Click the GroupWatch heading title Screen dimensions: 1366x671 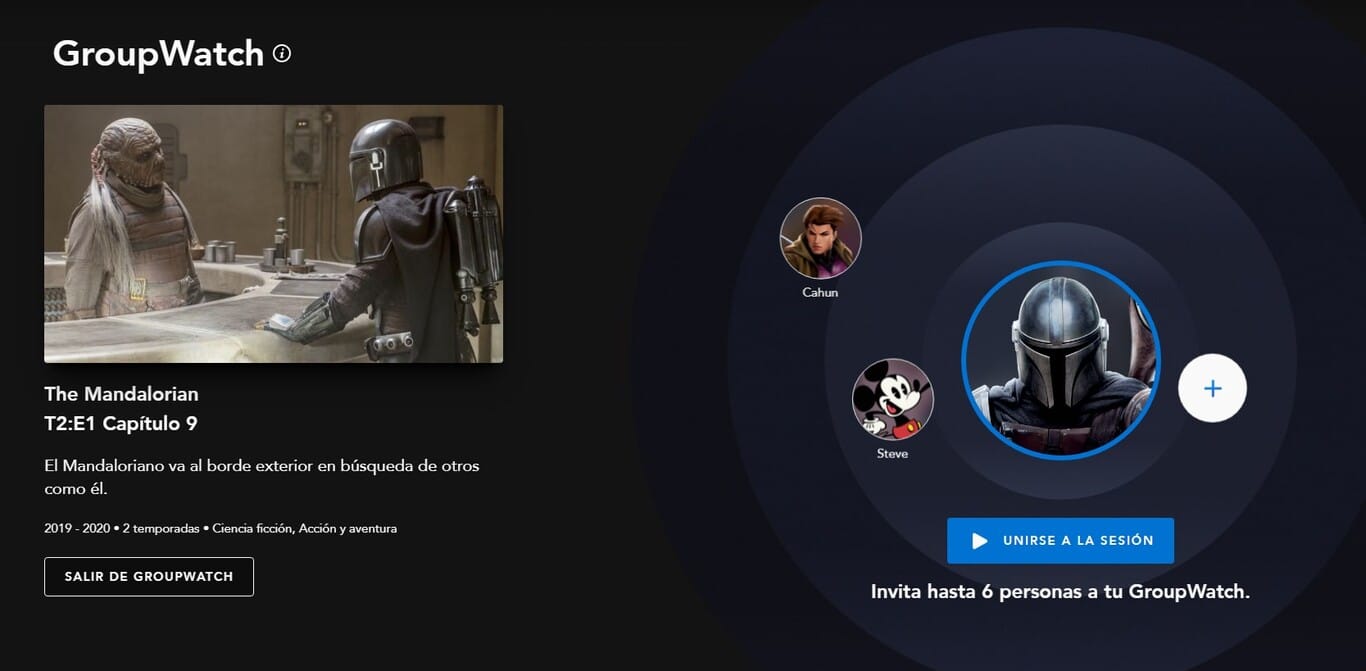pyautogui.click(x=158, y=54)
